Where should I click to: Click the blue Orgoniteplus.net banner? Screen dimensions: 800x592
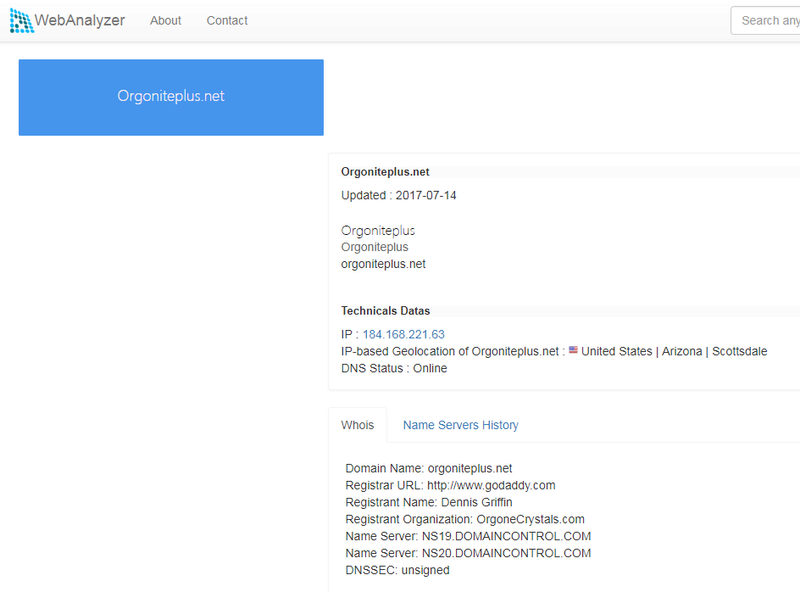click(171, 97)
